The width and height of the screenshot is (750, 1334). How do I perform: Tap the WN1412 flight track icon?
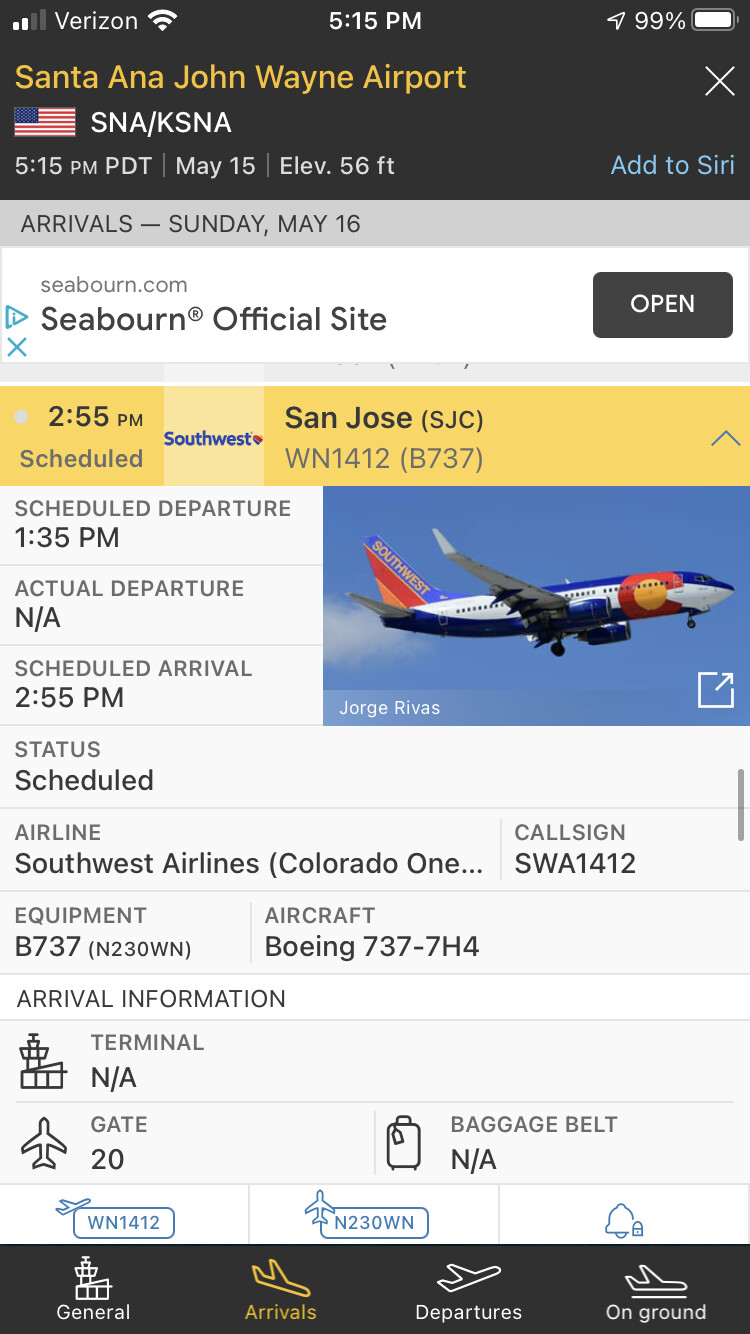coord(116,1216)
